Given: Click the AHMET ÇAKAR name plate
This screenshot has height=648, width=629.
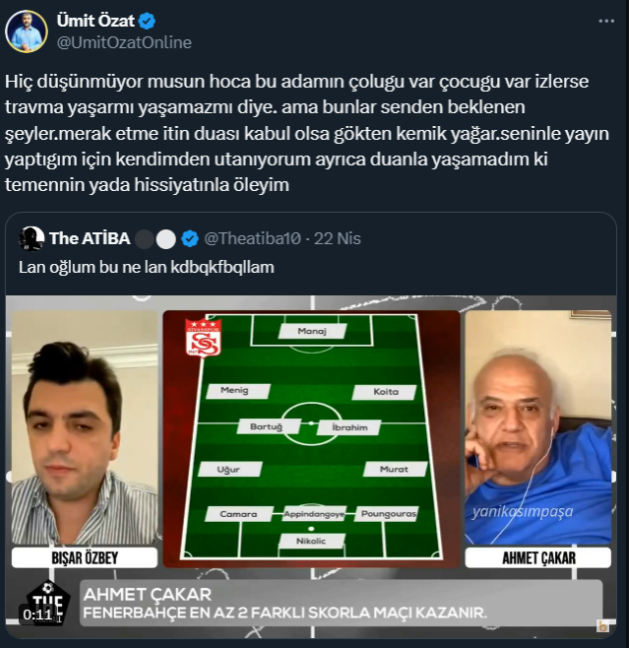Looking at the screenshot, I should click(538, 558).
